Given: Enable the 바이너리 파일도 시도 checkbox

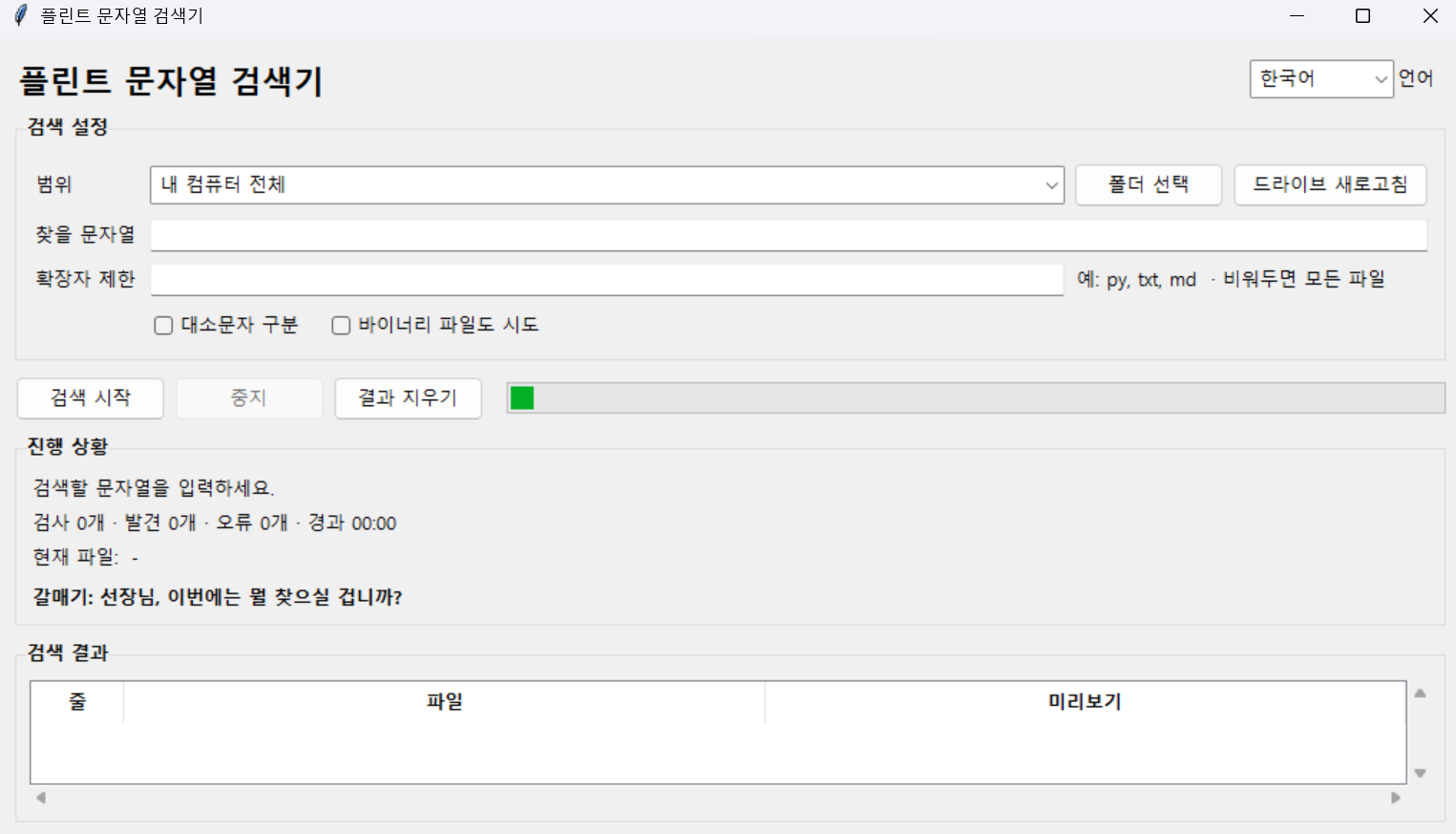Looking at the screenshot, I should pos(341,326).
